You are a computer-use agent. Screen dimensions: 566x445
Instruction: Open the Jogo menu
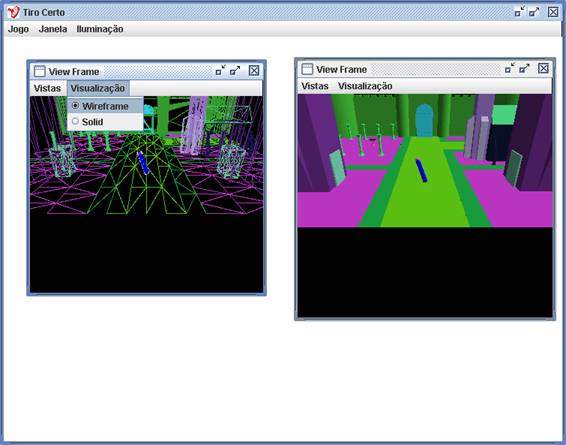pyautogui.click(x=18, y=29)
